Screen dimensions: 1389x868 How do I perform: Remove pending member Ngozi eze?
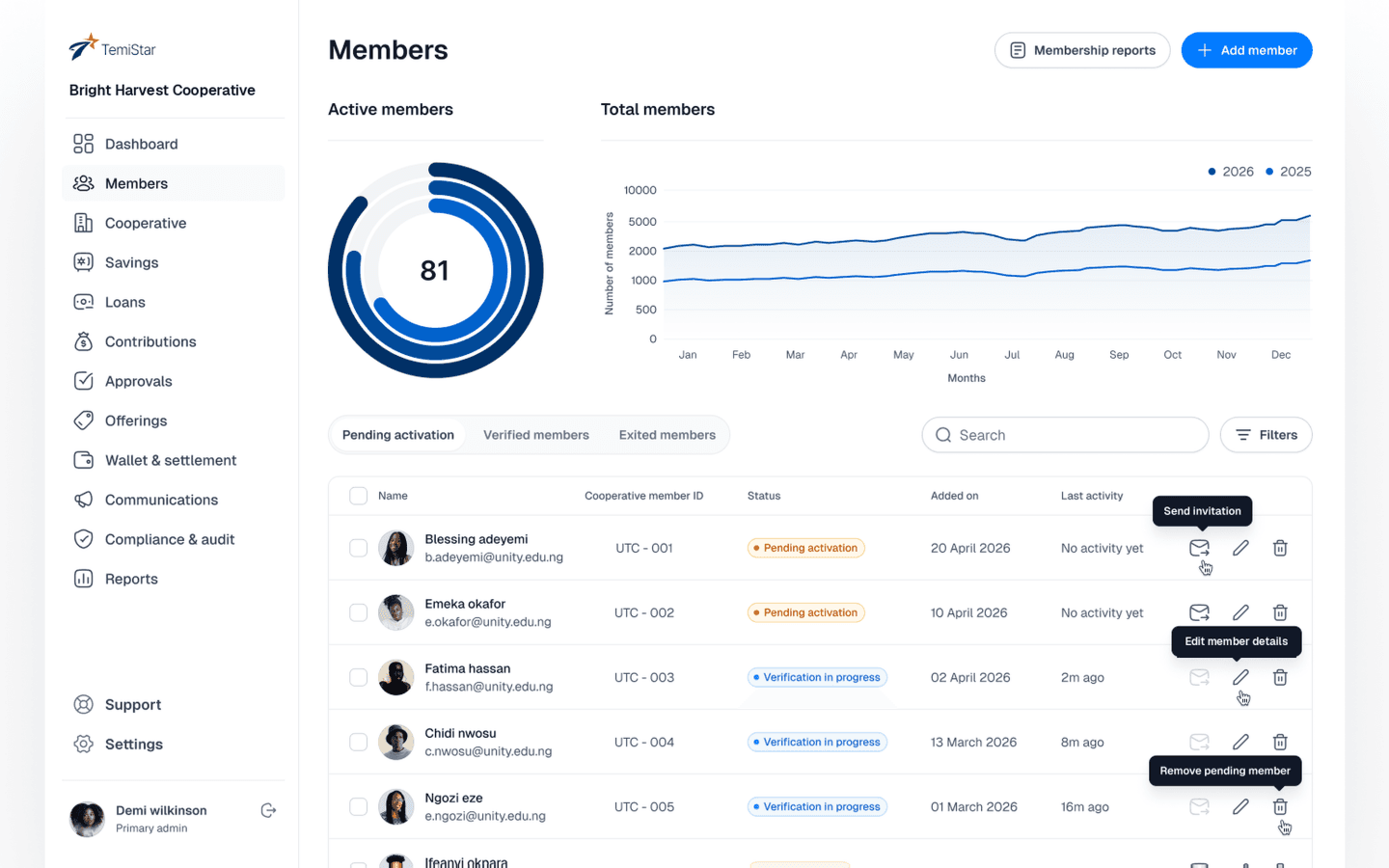[1280, 806]
